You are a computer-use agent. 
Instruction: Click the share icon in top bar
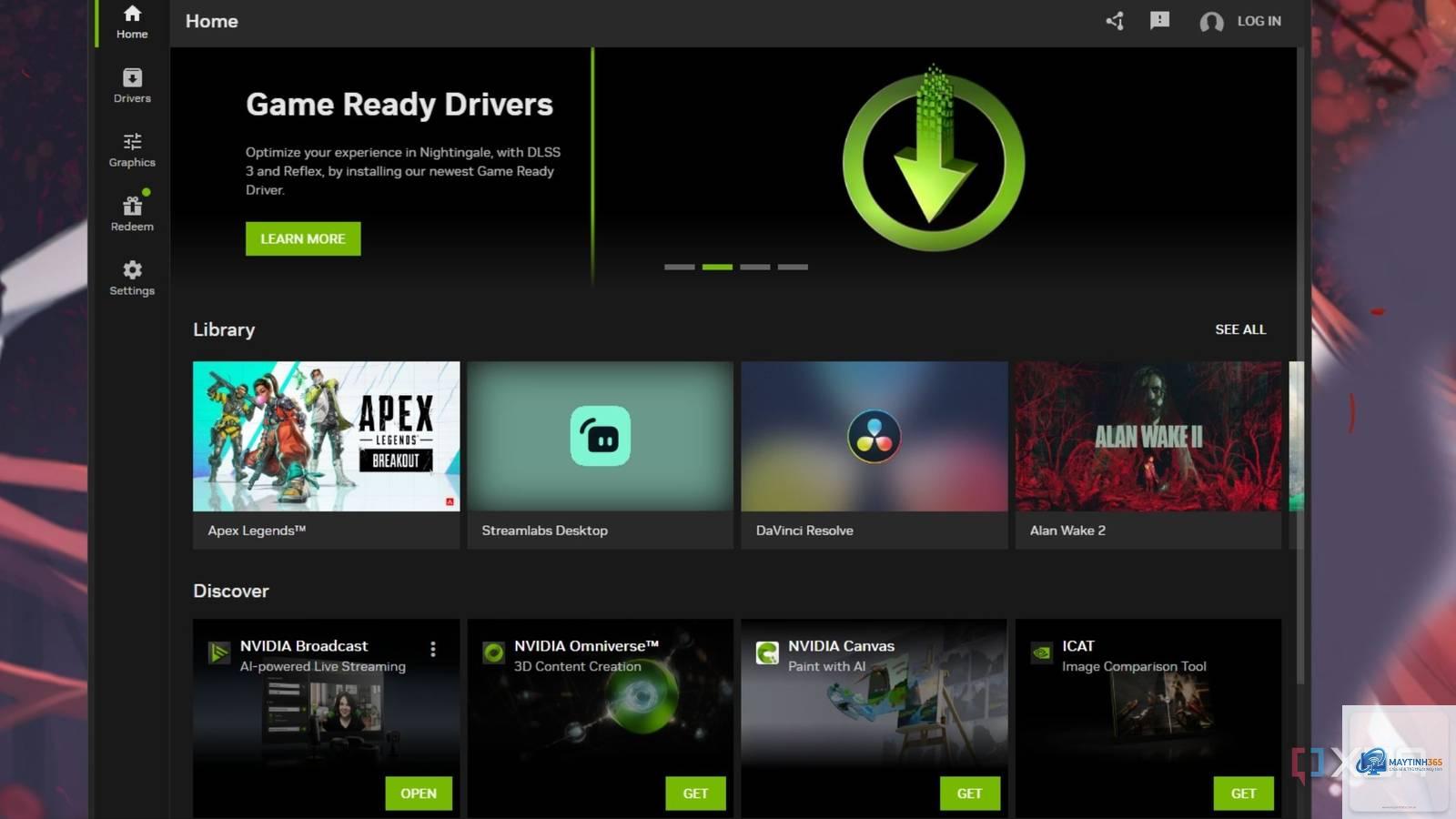[x=1115, y=21]
